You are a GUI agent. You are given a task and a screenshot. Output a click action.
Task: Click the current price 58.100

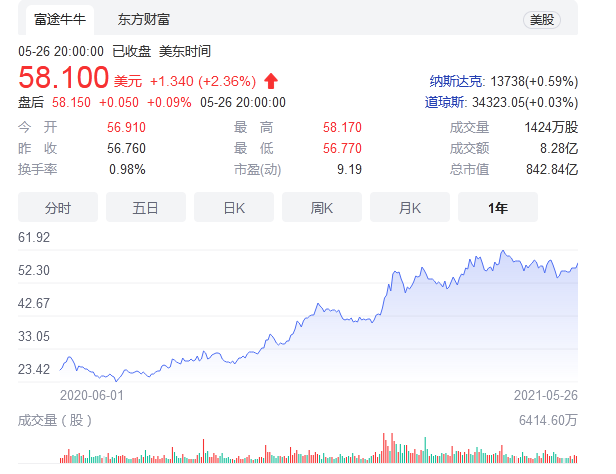point(64,77)
